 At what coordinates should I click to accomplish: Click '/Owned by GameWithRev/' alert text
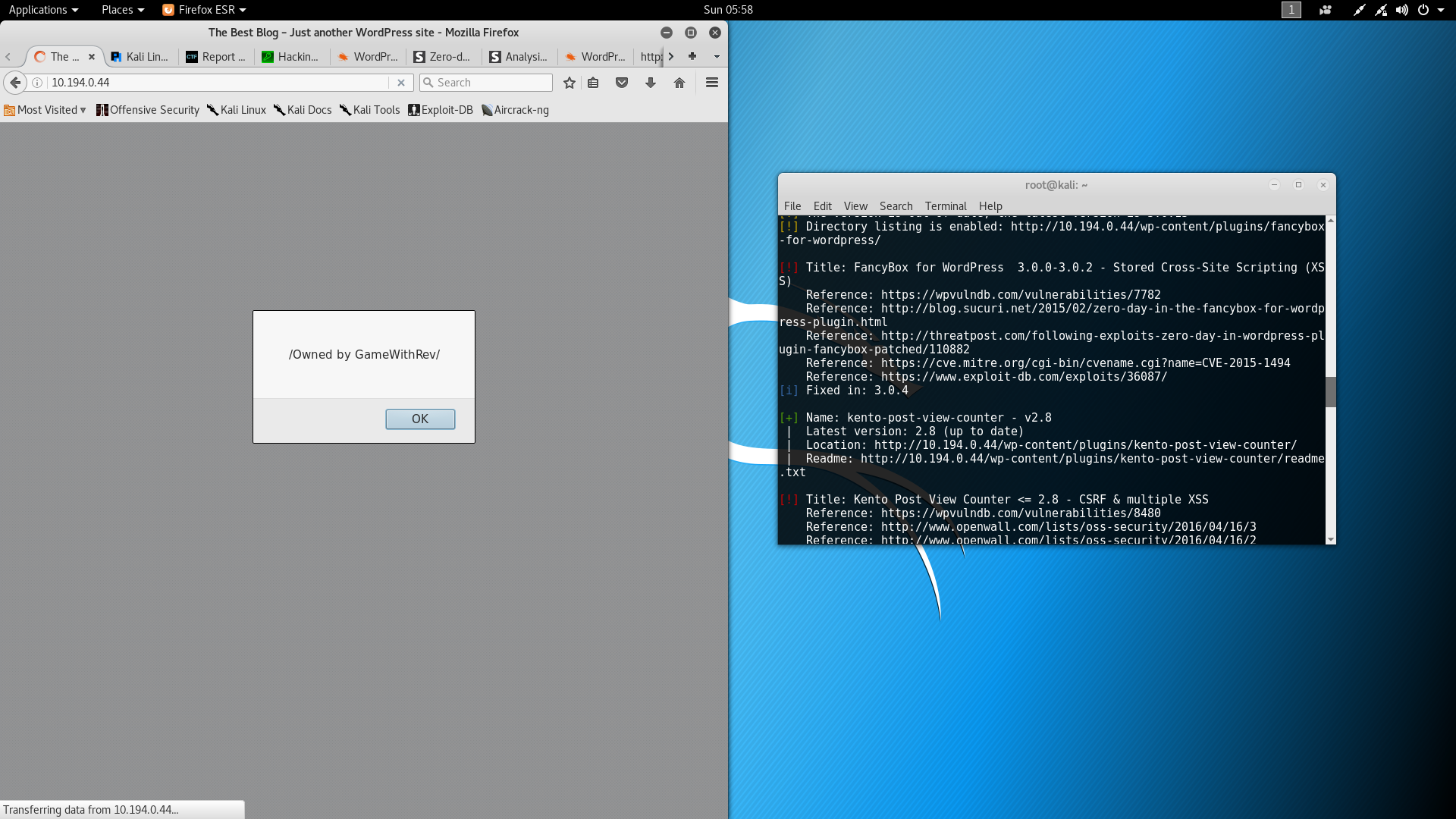(364, 354)
